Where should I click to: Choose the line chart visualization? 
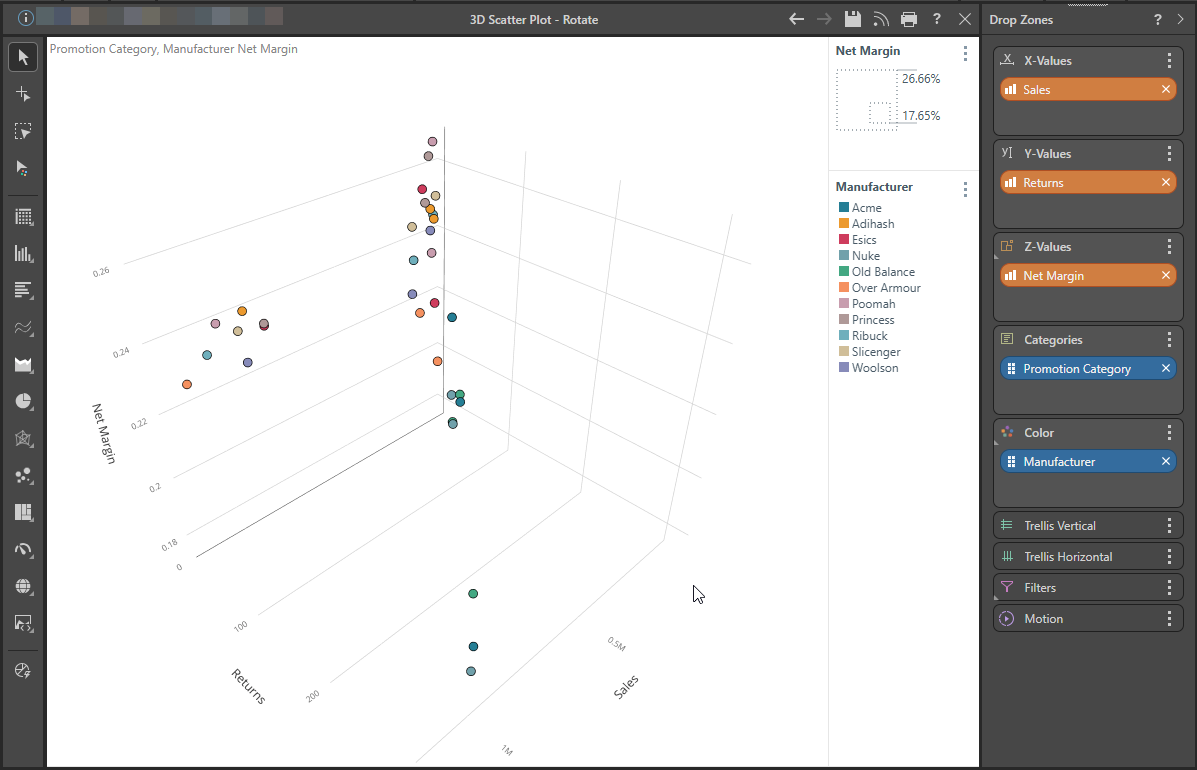coord(23,328)
